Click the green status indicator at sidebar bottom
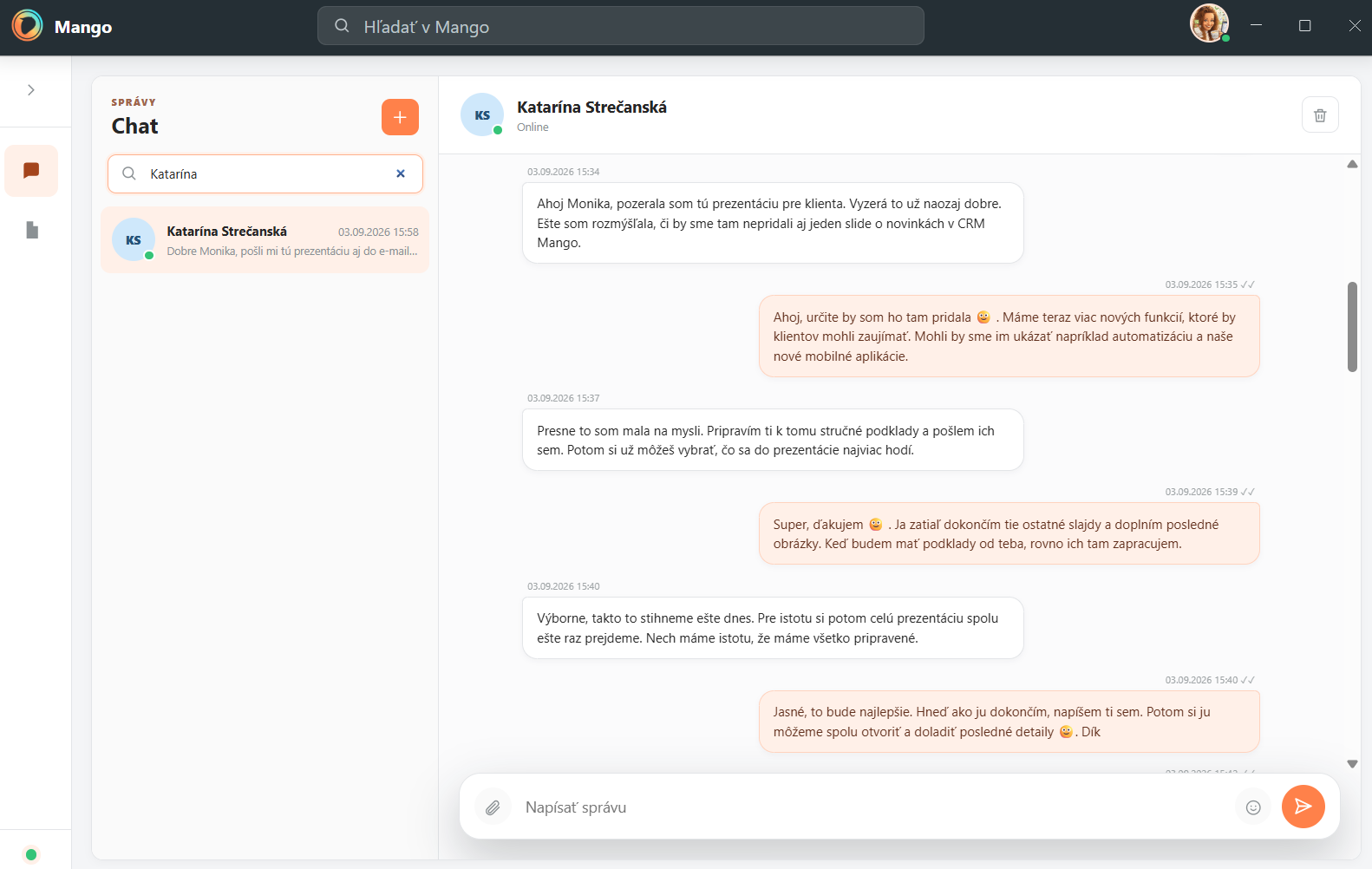 pyautogui.click(x=31, y=855)
